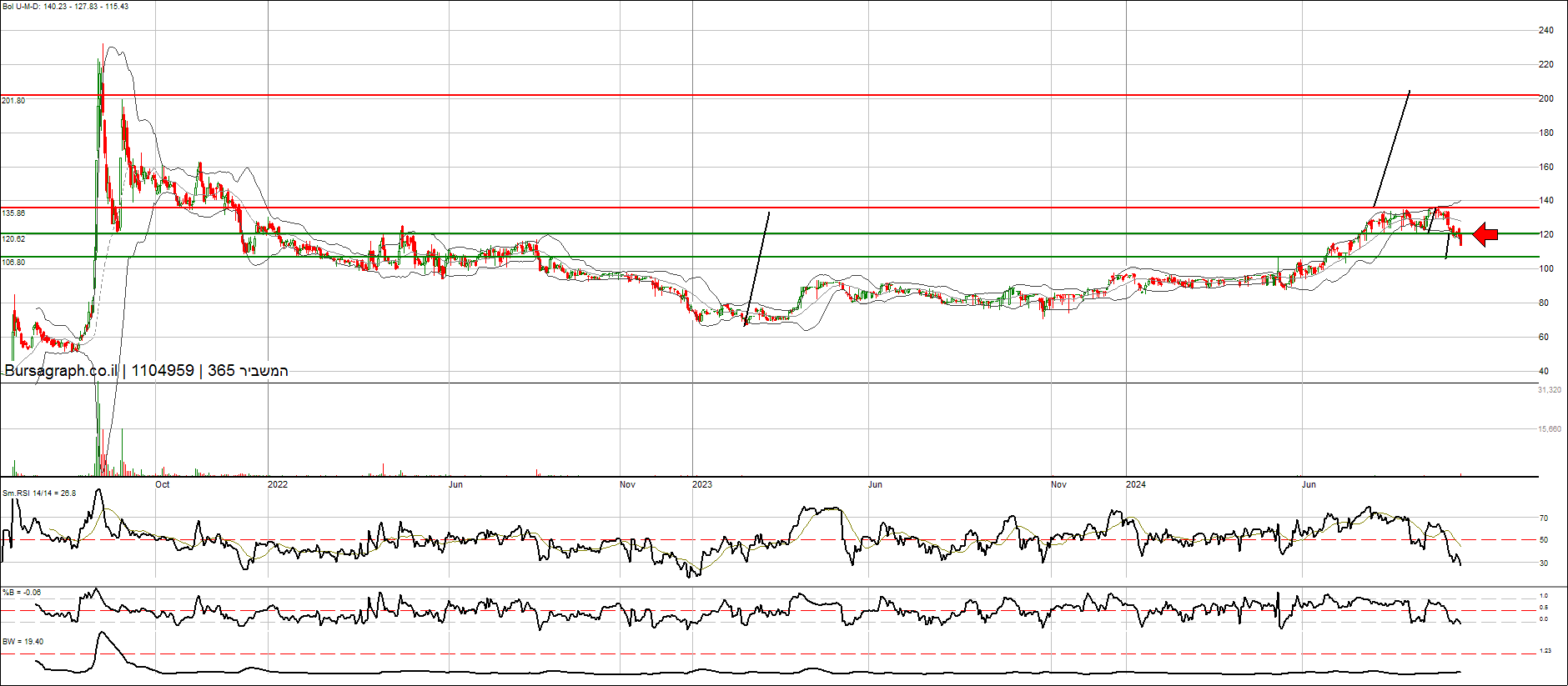Open the Bursagraph.co.il watermark link
Screen dimensions: 1568x686
(60, 371)
